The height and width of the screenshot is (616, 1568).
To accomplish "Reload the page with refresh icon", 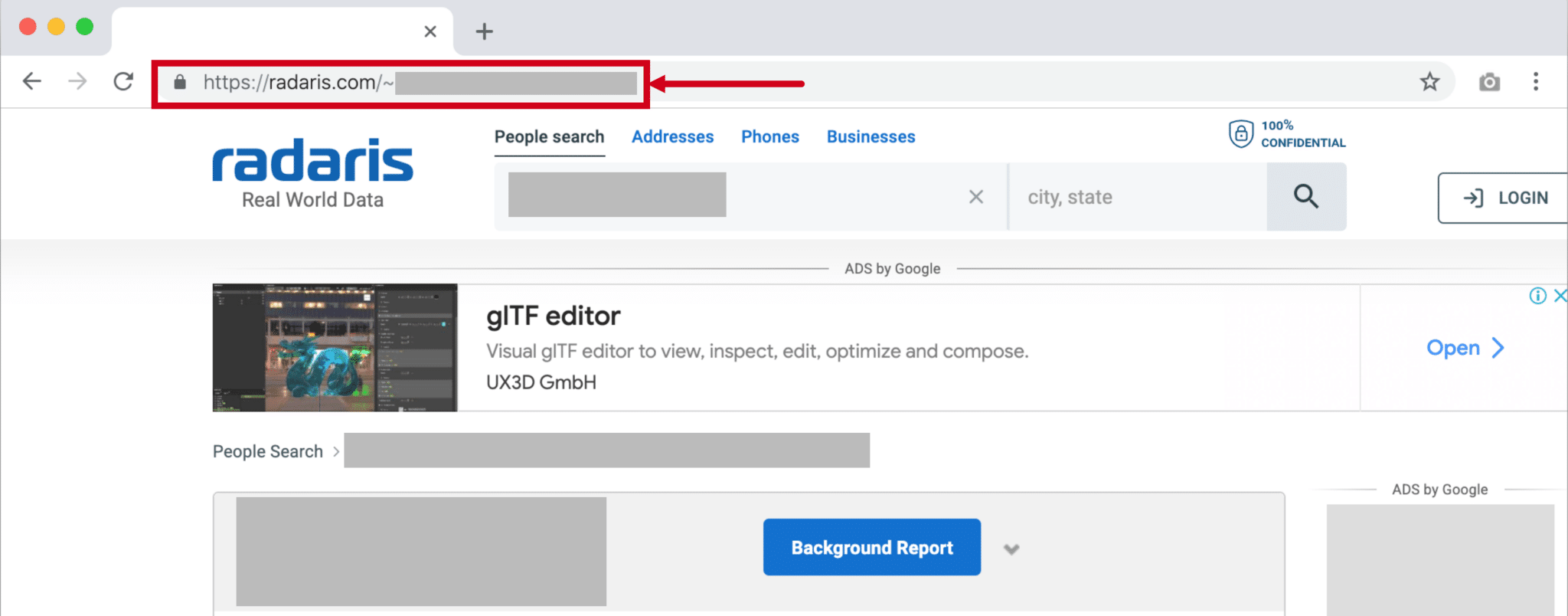I will (x=123, y=81).
